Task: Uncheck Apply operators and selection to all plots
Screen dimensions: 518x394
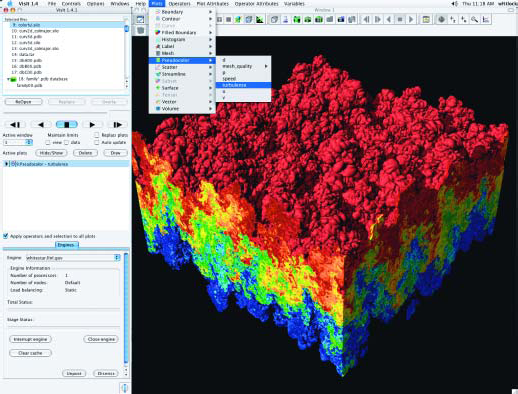Action: pos(6,236)
